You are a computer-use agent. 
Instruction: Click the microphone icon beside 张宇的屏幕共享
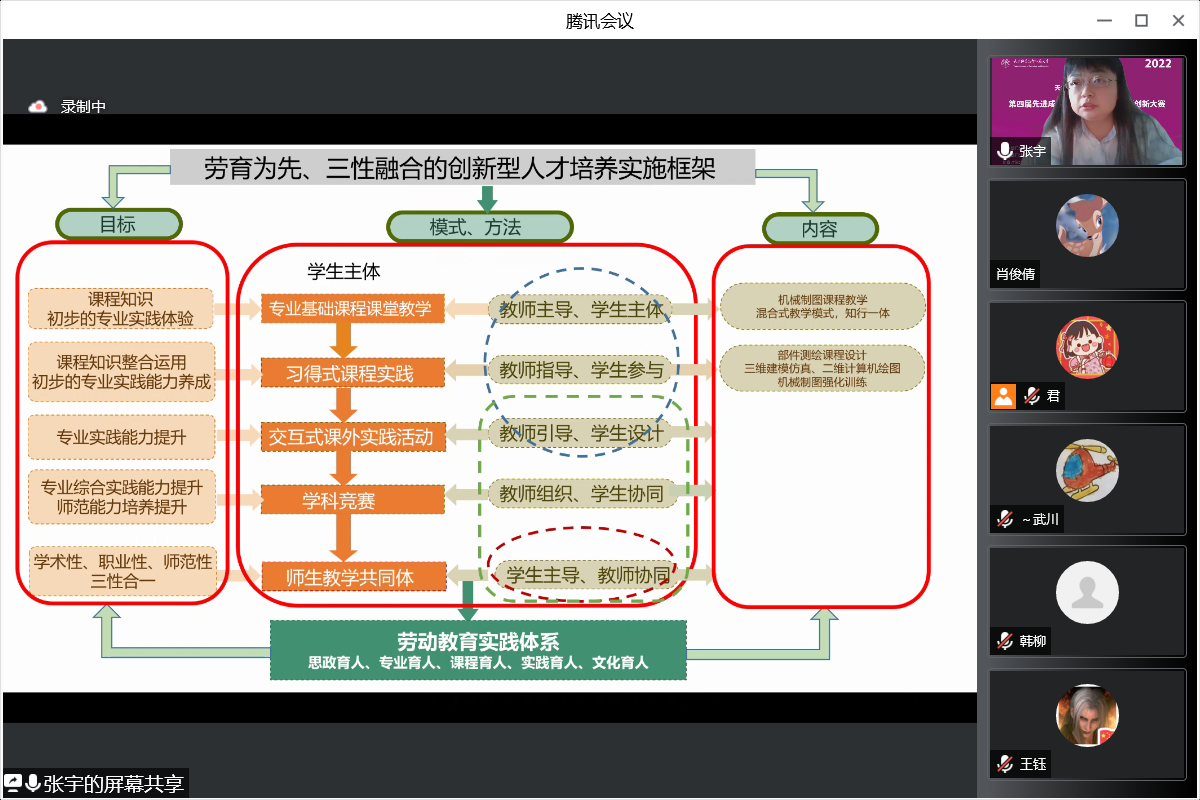pyautogui.click(x=33, y=784)
